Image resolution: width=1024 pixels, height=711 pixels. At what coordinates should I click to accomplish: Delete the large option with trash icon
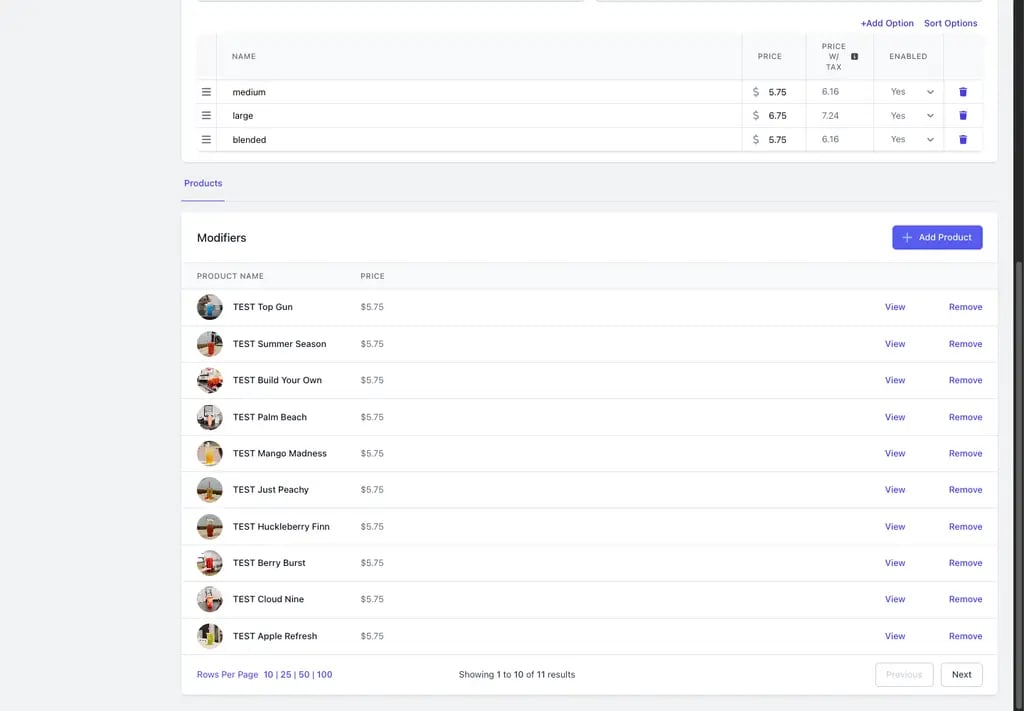(x=963, y=116)
